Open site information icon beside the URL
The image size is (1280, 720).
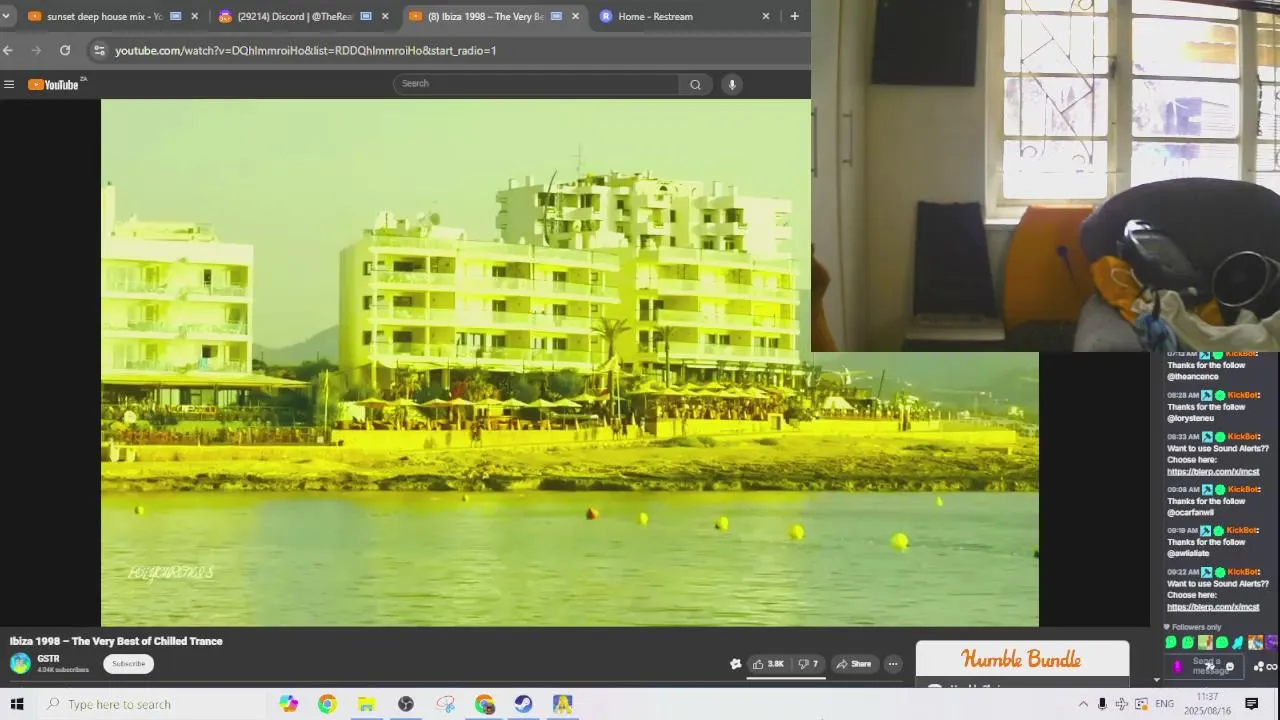click(x=98, y=50)
